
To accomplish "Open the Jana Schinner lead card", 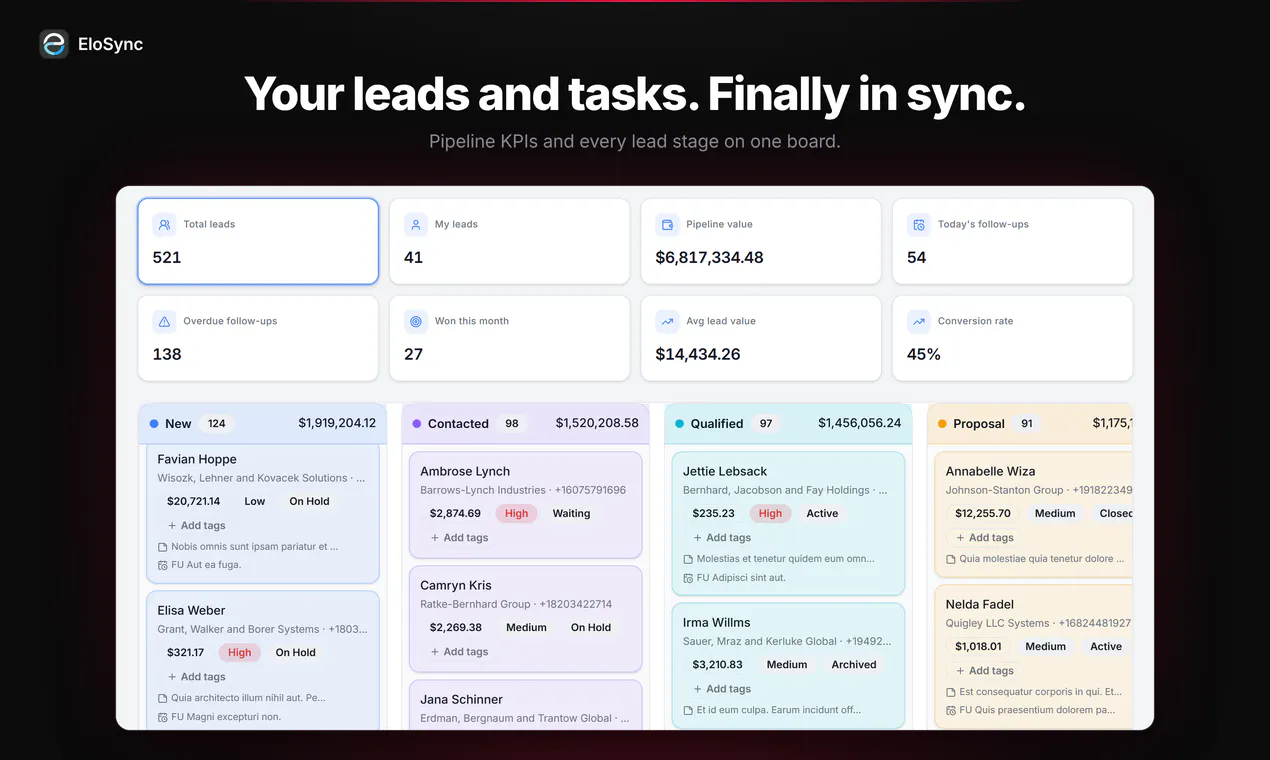I will click(x=525, y=704).
